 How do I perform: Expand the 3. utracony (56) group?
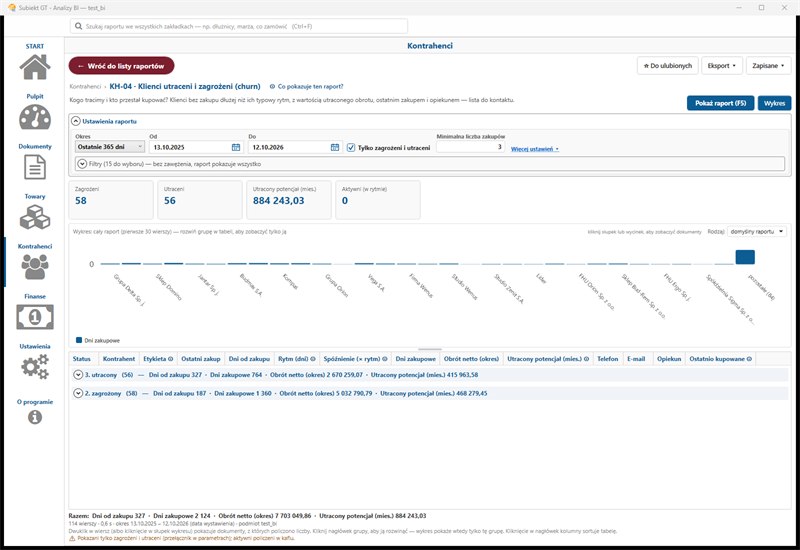pos(78,374)
